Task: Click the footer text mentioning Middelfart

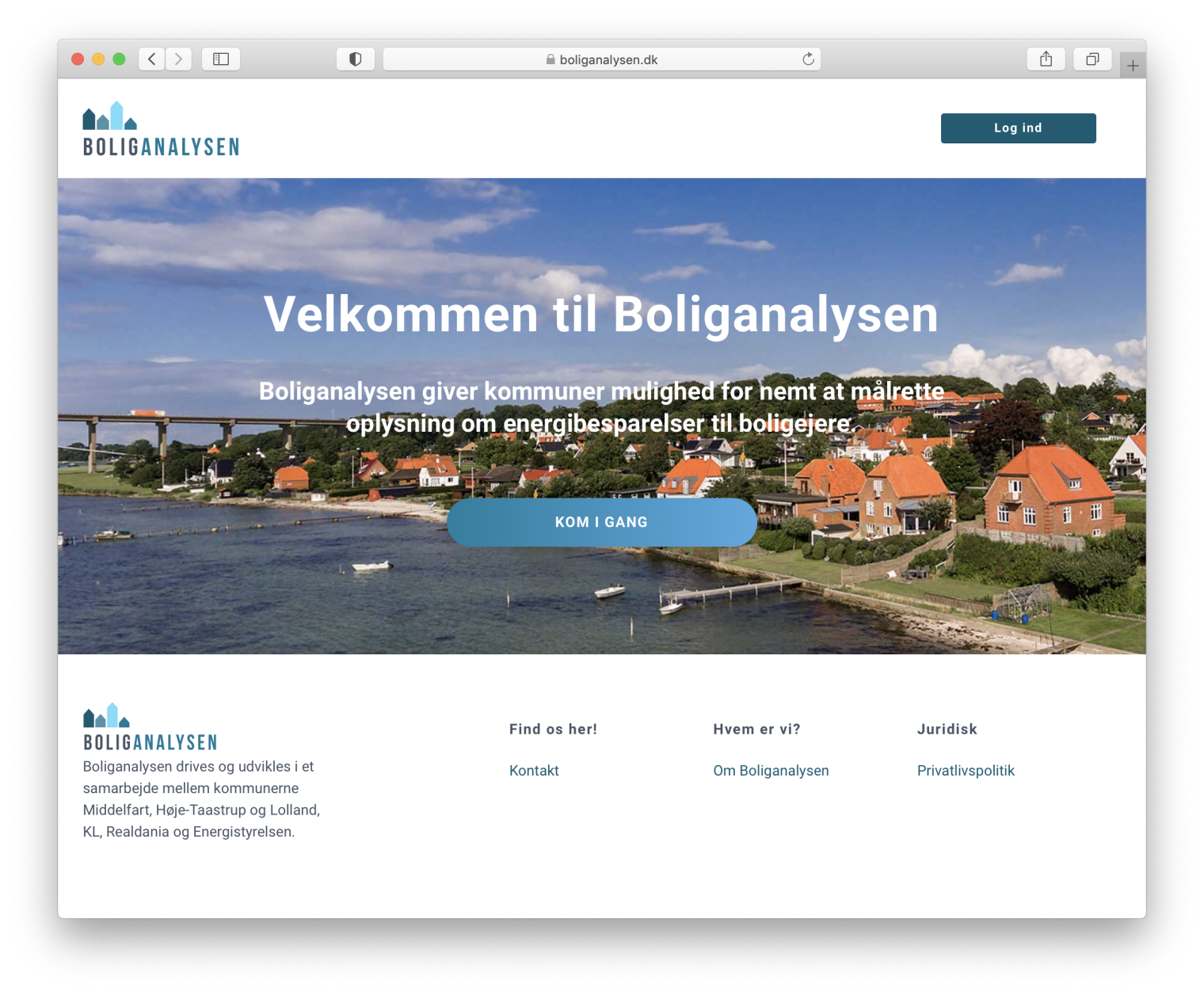Action: (201, 799)
